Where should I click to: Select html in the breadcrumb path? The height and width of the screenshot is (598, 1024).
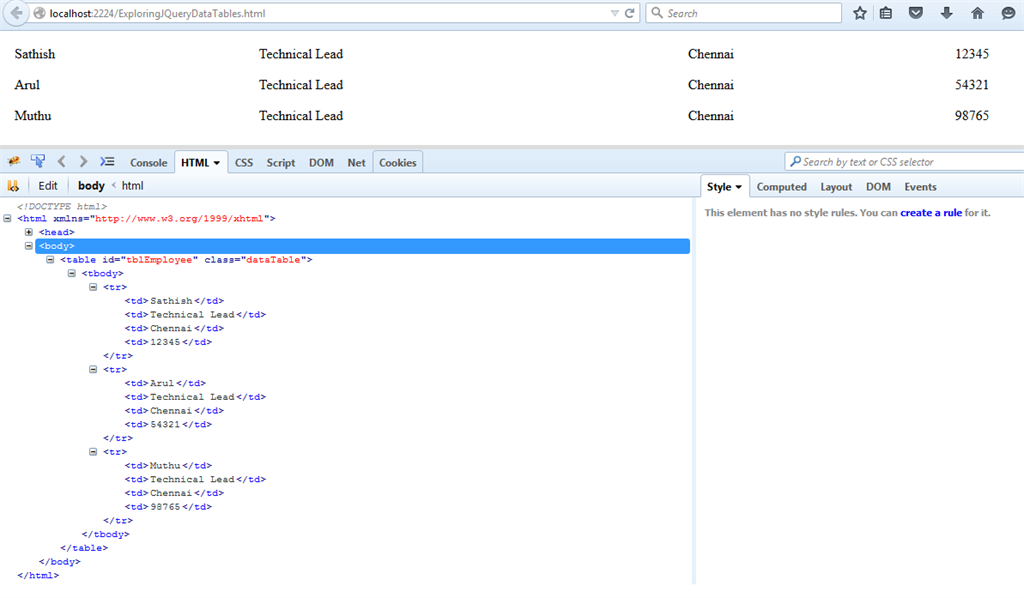(133, 186)
